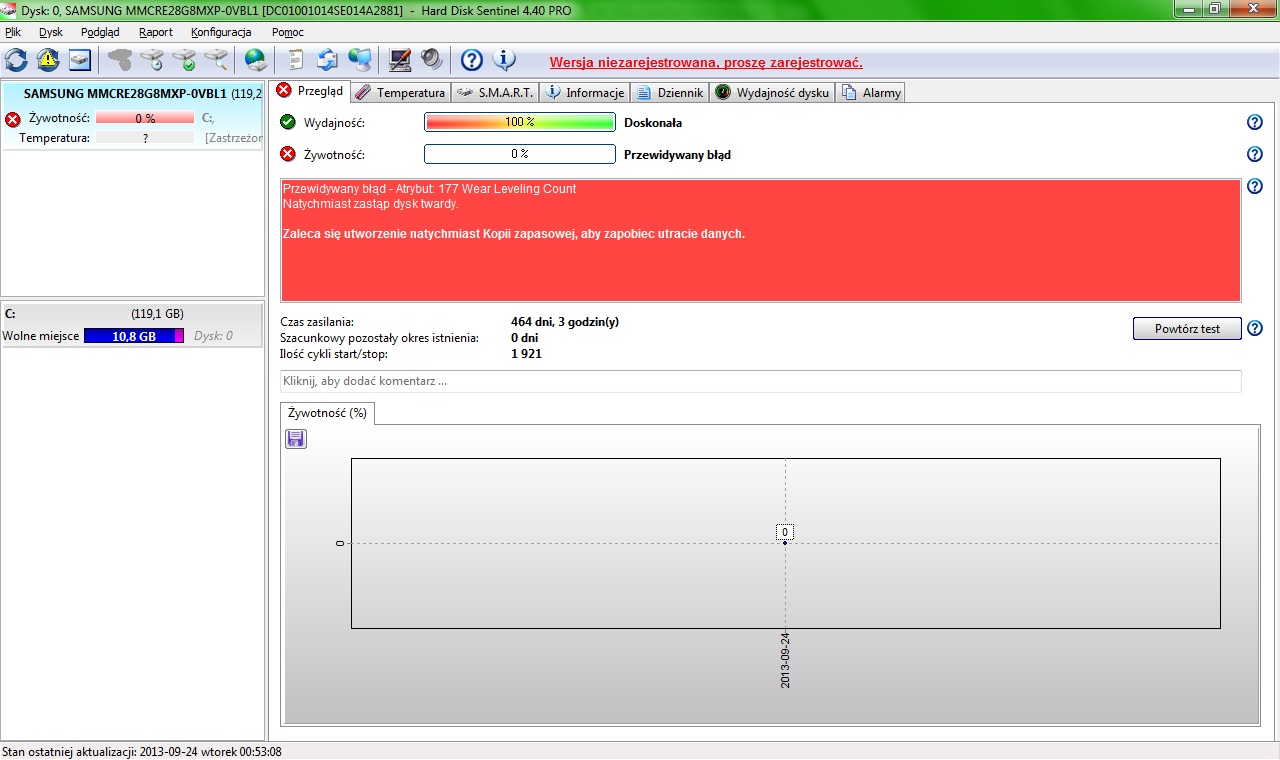This screenshot has width=1280, height=760.
Task: Click the send-by-email envelope toolbar icon
Action: pyautogui.click(x=328, y=60)
